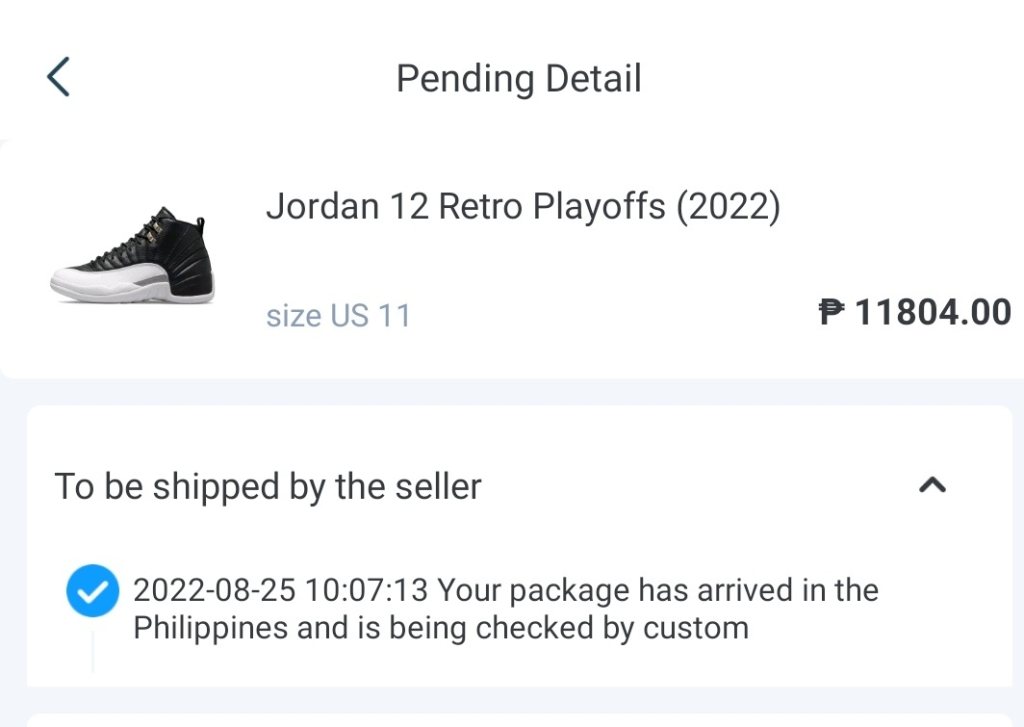This screenshot has width=1024, height=727.
Task: Tap the '(2022)' year in product name
Action: [727, 207]
